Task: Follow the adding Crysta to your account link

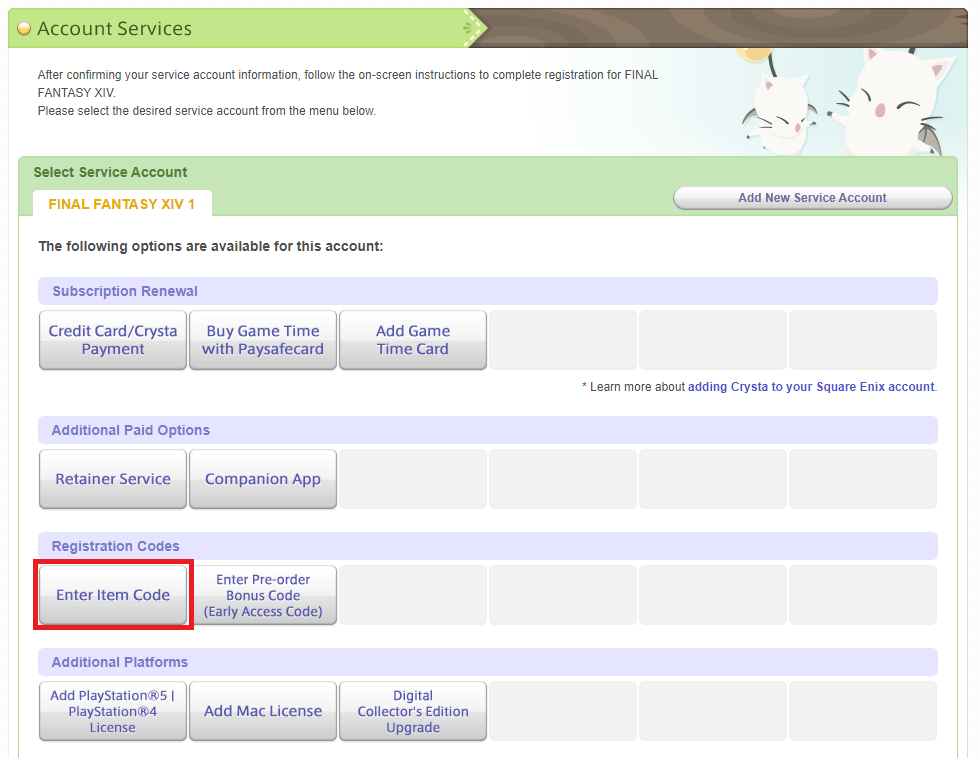Action: (x=812, y=386)
